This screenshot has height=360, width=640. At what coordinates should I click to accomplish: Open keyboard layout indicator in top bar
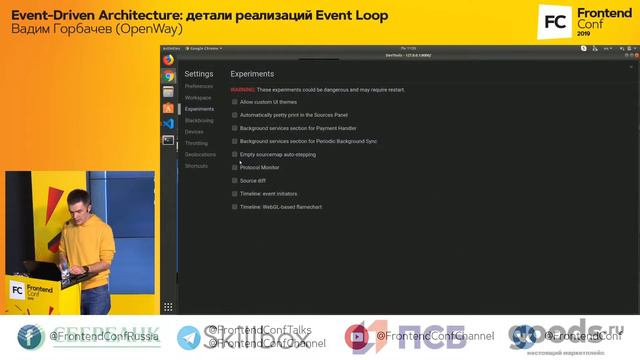click(x=608, y=49)
